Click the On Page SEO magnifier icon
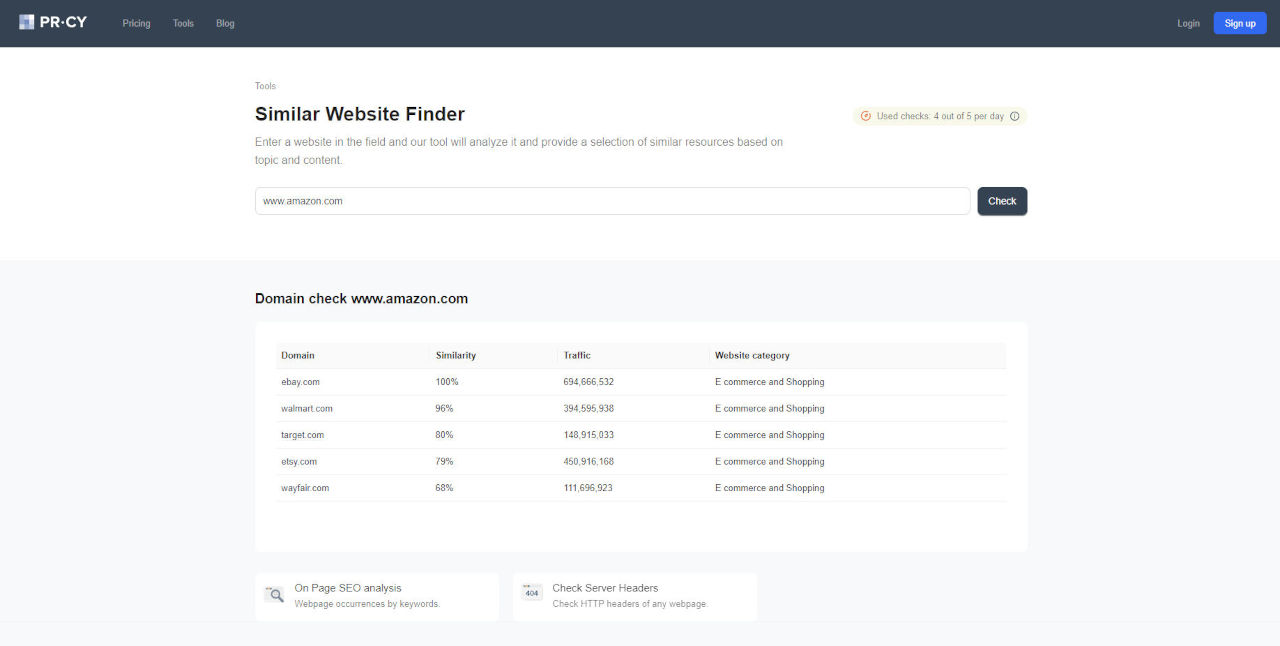This screenshot has height=646, width=1280. (x=274, y=594)
